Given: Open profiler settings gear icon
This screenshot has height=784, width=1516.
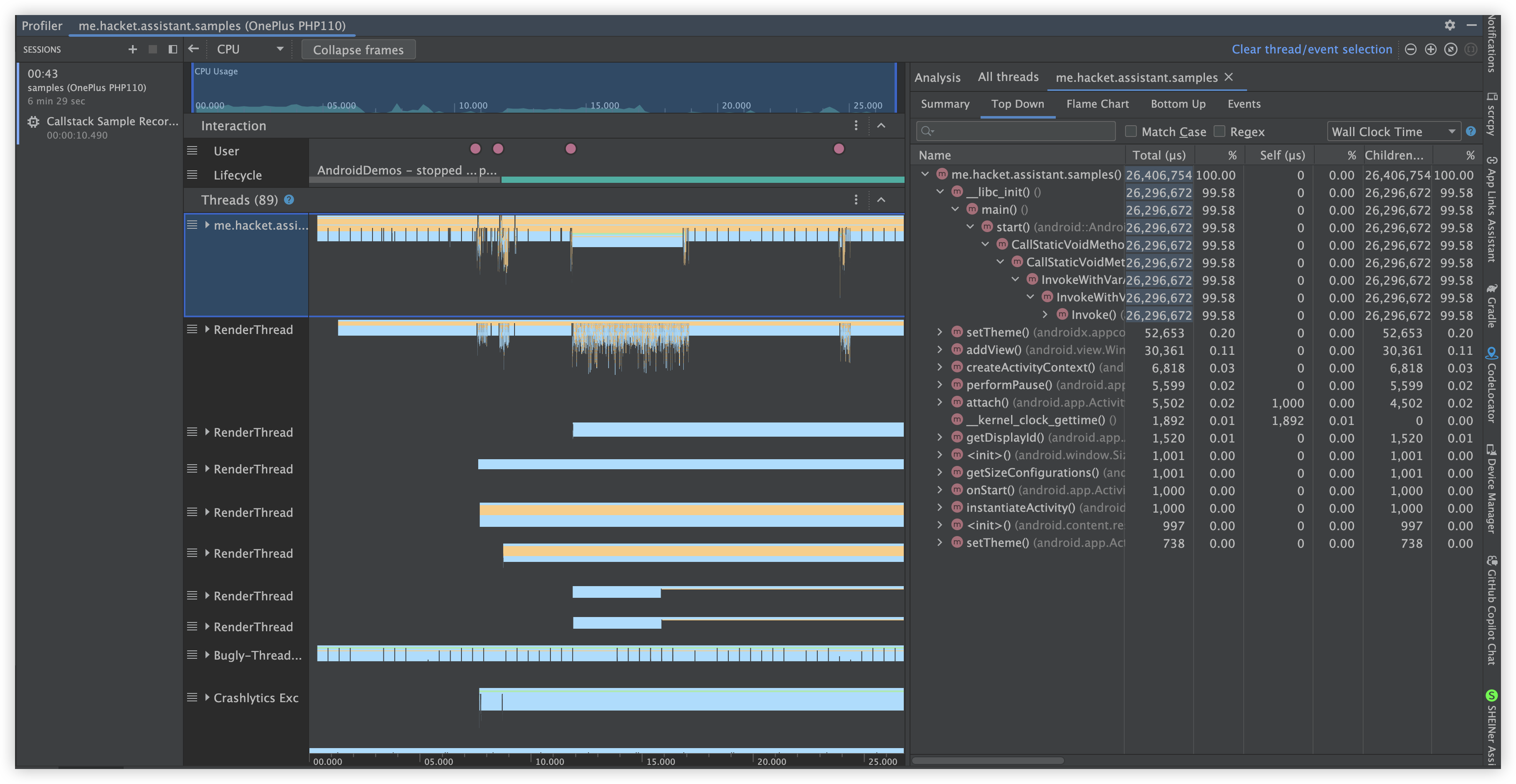Looking at the screenshot, I should click(1450, 25).
